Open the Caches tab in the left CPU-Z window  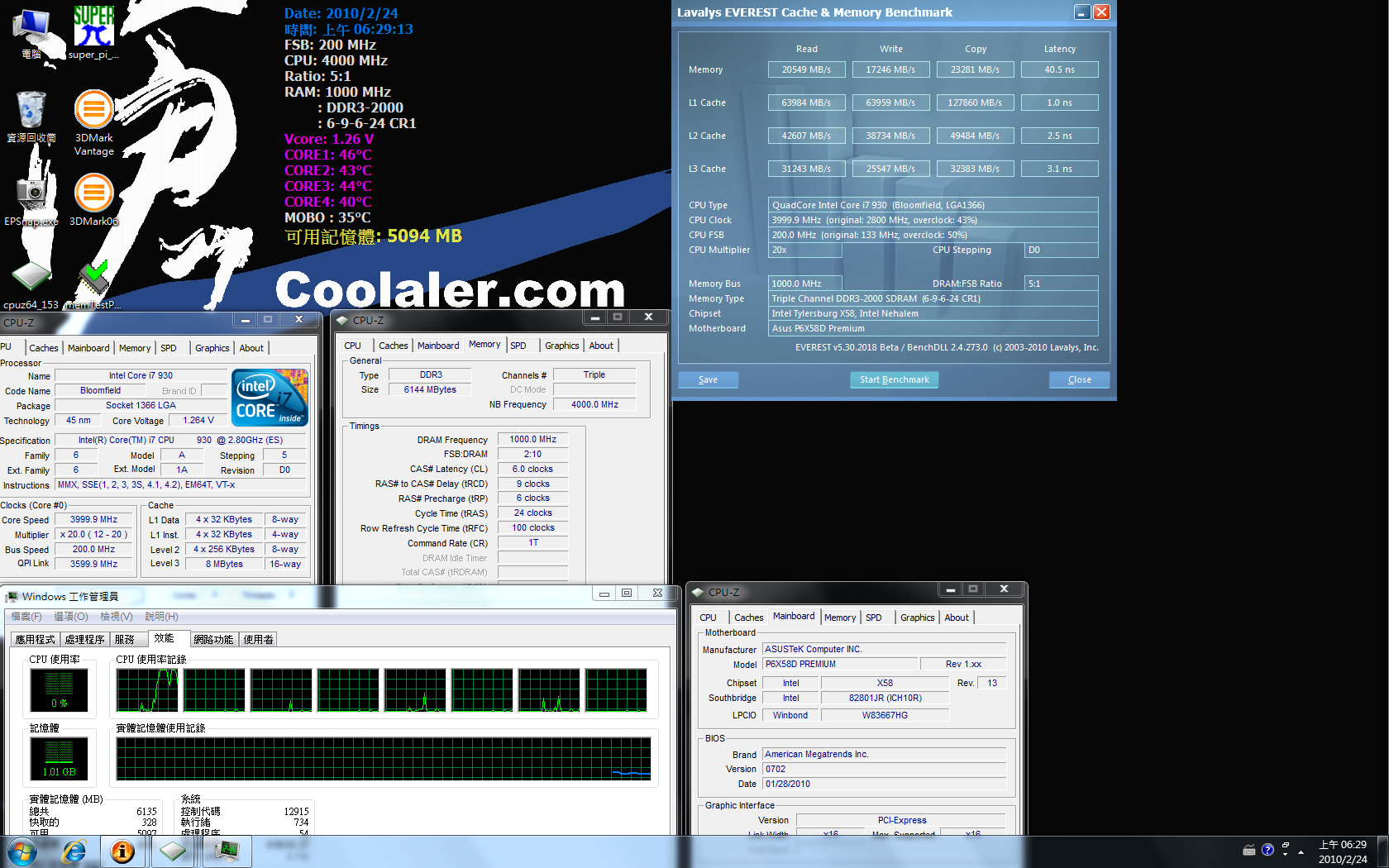[44, 348]
